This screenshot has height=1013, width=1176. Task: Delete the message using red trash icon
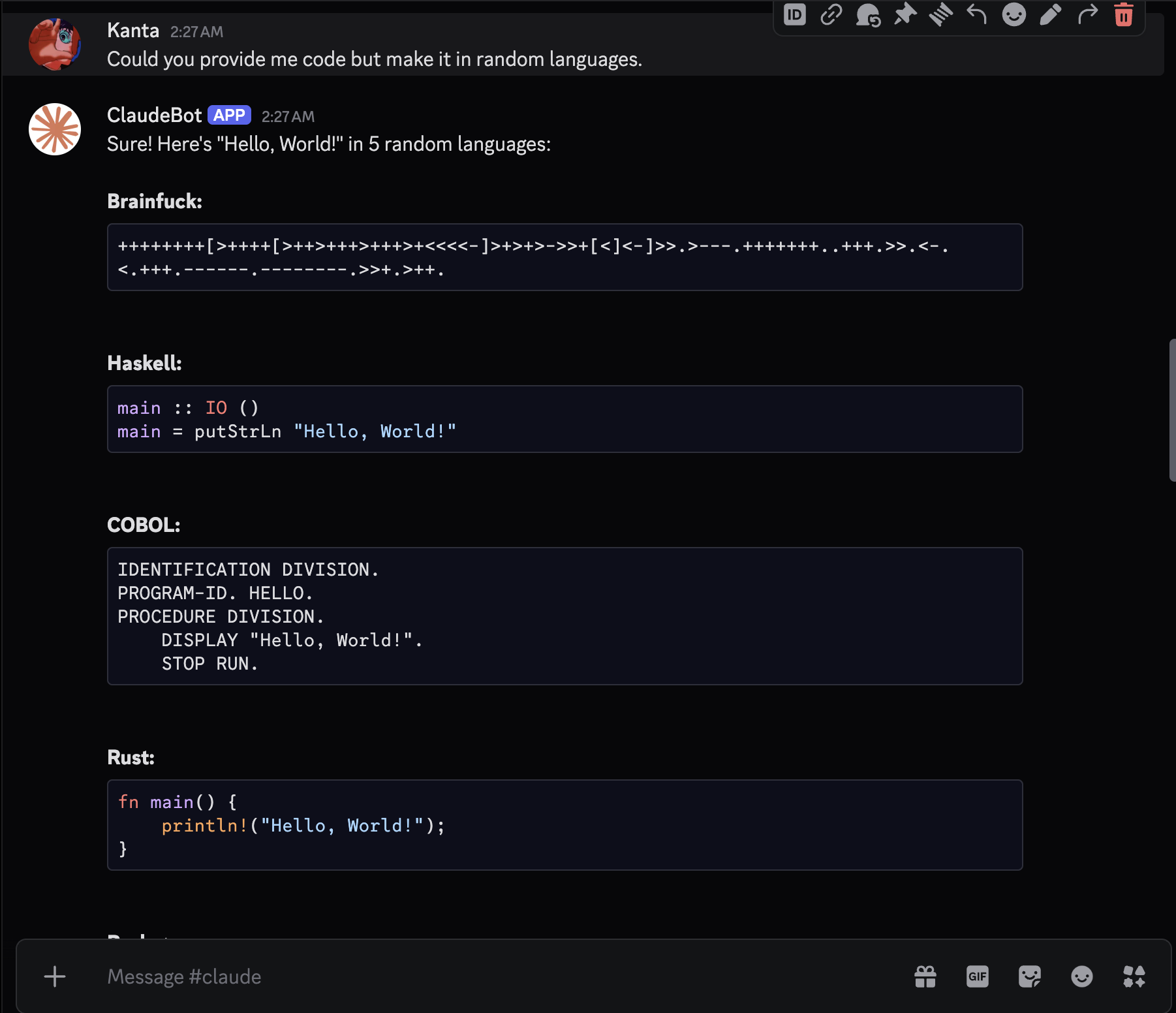pyautogui.click(x=1124, y=14)
